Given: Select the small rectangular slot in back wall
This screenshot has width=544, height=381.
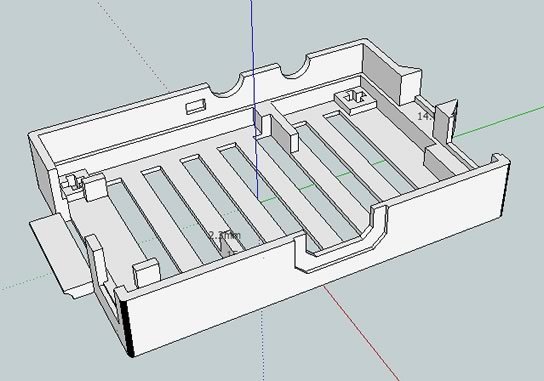Looking at the screenshot, I should point(196,106).
